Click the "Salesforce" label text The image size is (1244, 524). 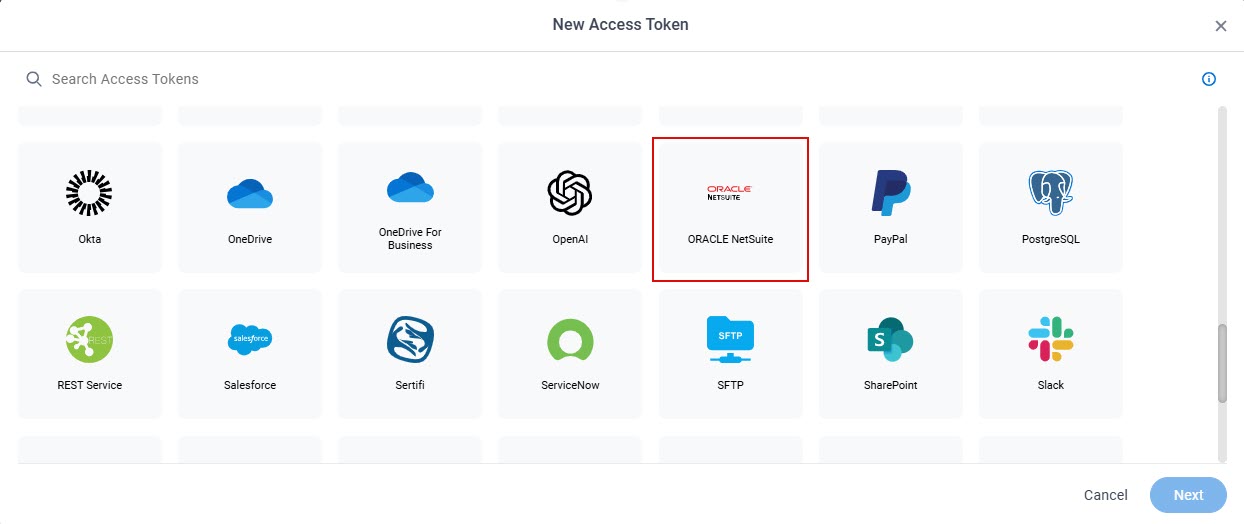pyautogui.click(x=250, y=385)
